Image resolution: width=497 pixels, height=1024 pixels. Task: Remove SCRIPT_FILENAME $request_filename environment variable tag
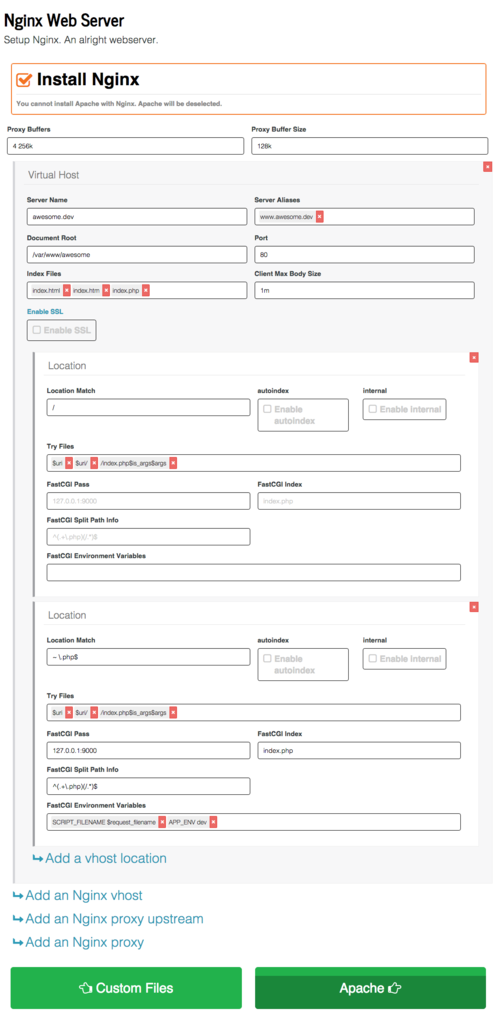[x=162, y=822]
